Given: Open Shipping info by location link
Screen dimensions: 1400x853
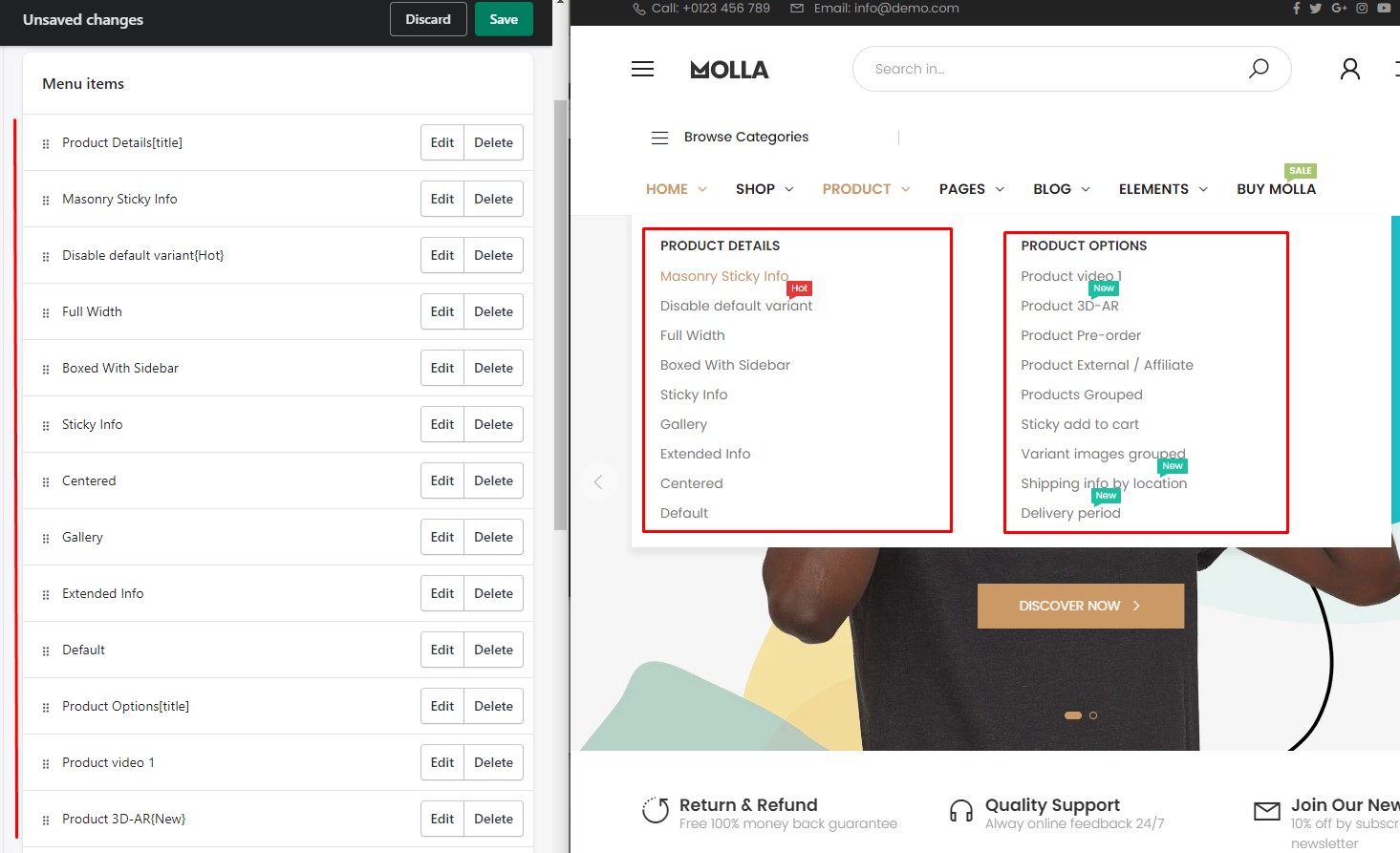Looking at the screenshot, I should point(1104,483).
